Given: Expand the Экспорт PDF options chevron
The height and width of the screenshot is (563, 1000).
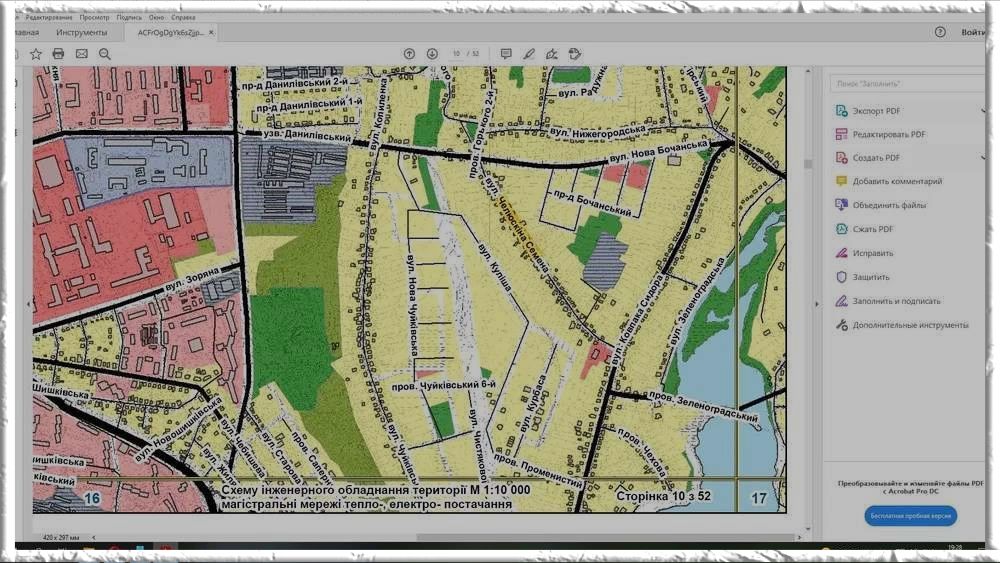Looking at the screenshot, I should tap(983, 110).
